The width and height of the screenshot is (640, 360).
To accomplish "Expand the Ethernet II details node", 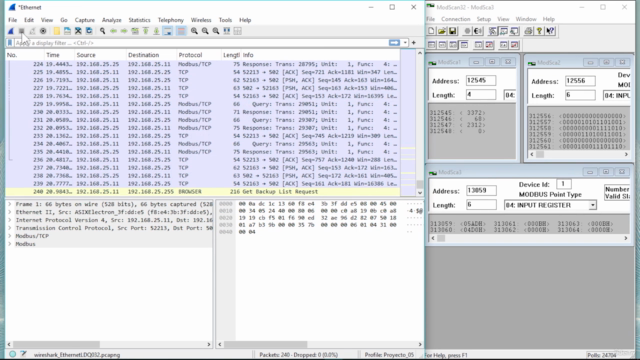I will pyautogui.click(x=9, y=212).
